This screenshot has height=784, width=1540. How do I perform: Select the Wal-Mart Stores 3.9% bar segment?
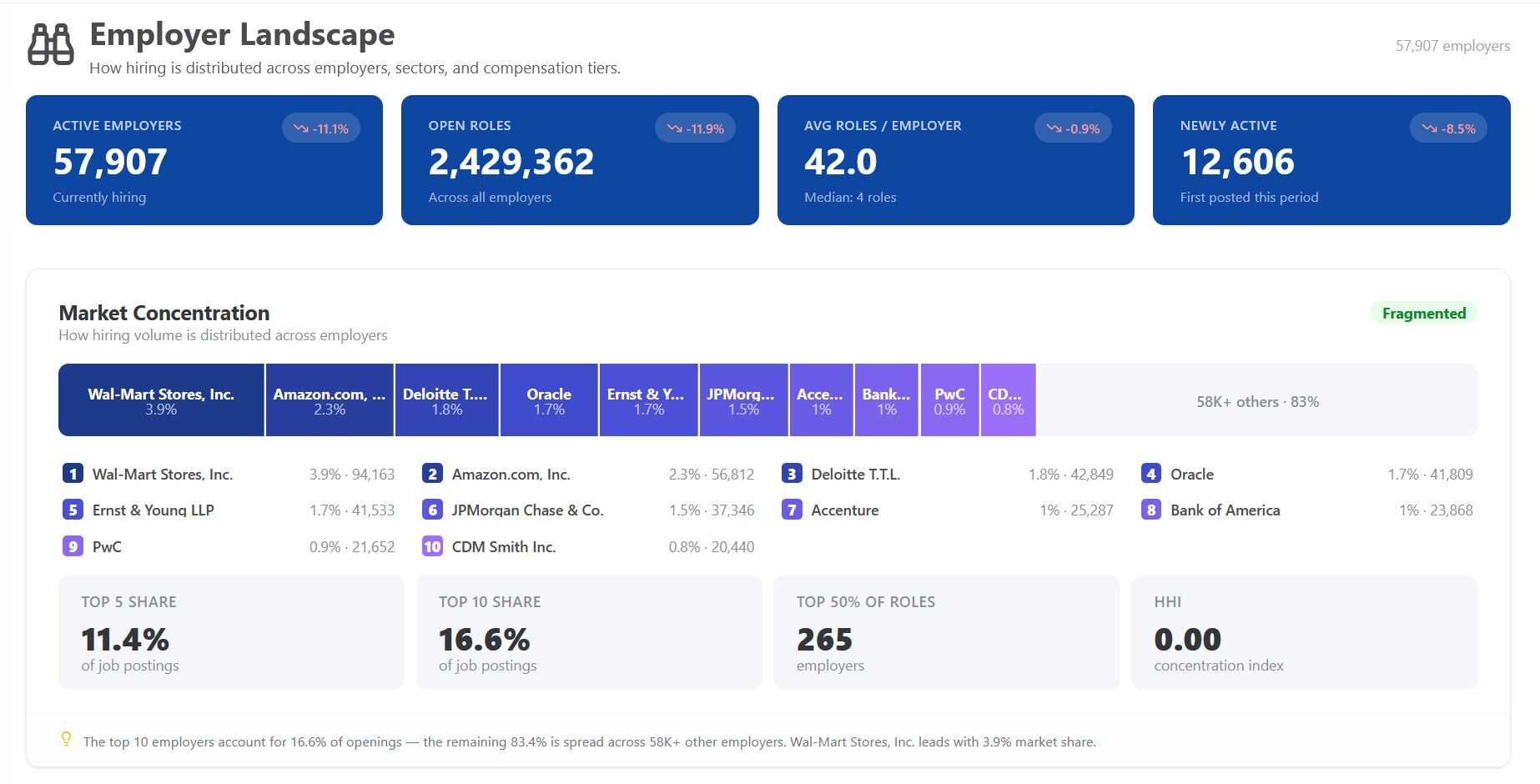(161, 400)
